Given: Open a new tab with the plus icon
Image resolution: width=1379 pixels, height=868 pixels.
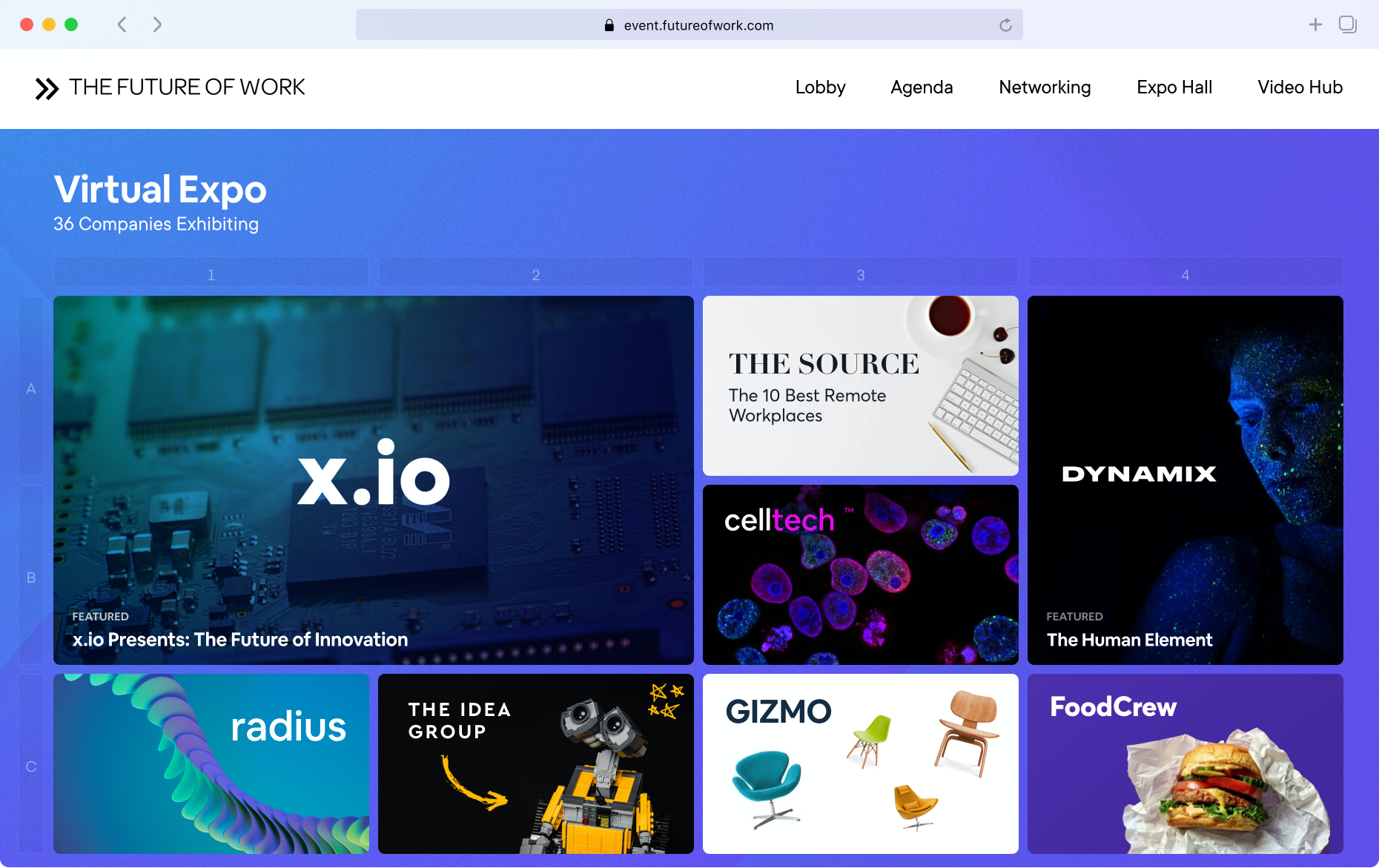Looking at the screenshot, I should pyautogui.click(x=1315, y=24).
